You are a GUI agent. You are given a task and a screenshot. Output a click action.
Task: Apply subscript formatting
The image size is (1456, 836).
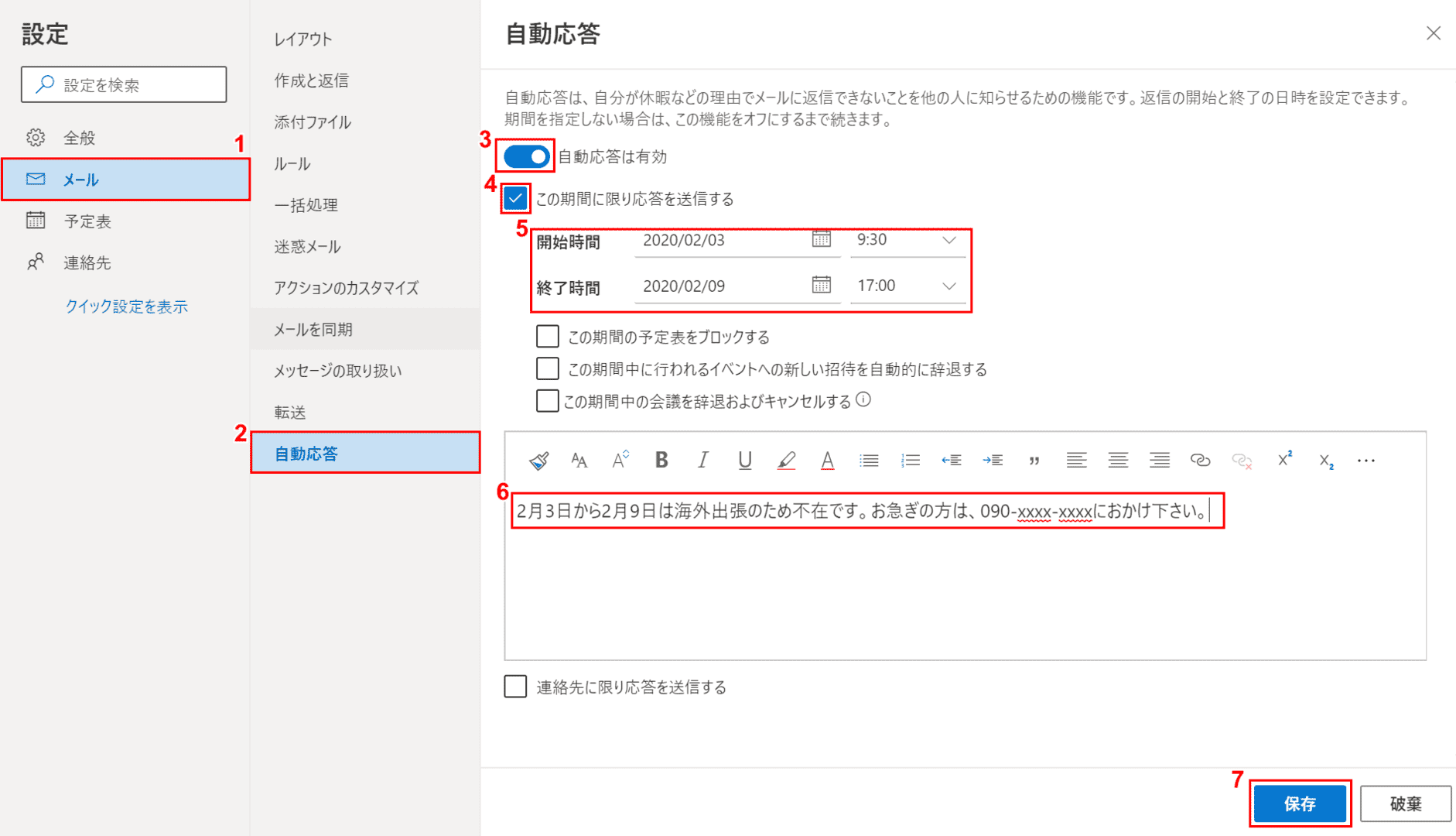[1326, 461]
